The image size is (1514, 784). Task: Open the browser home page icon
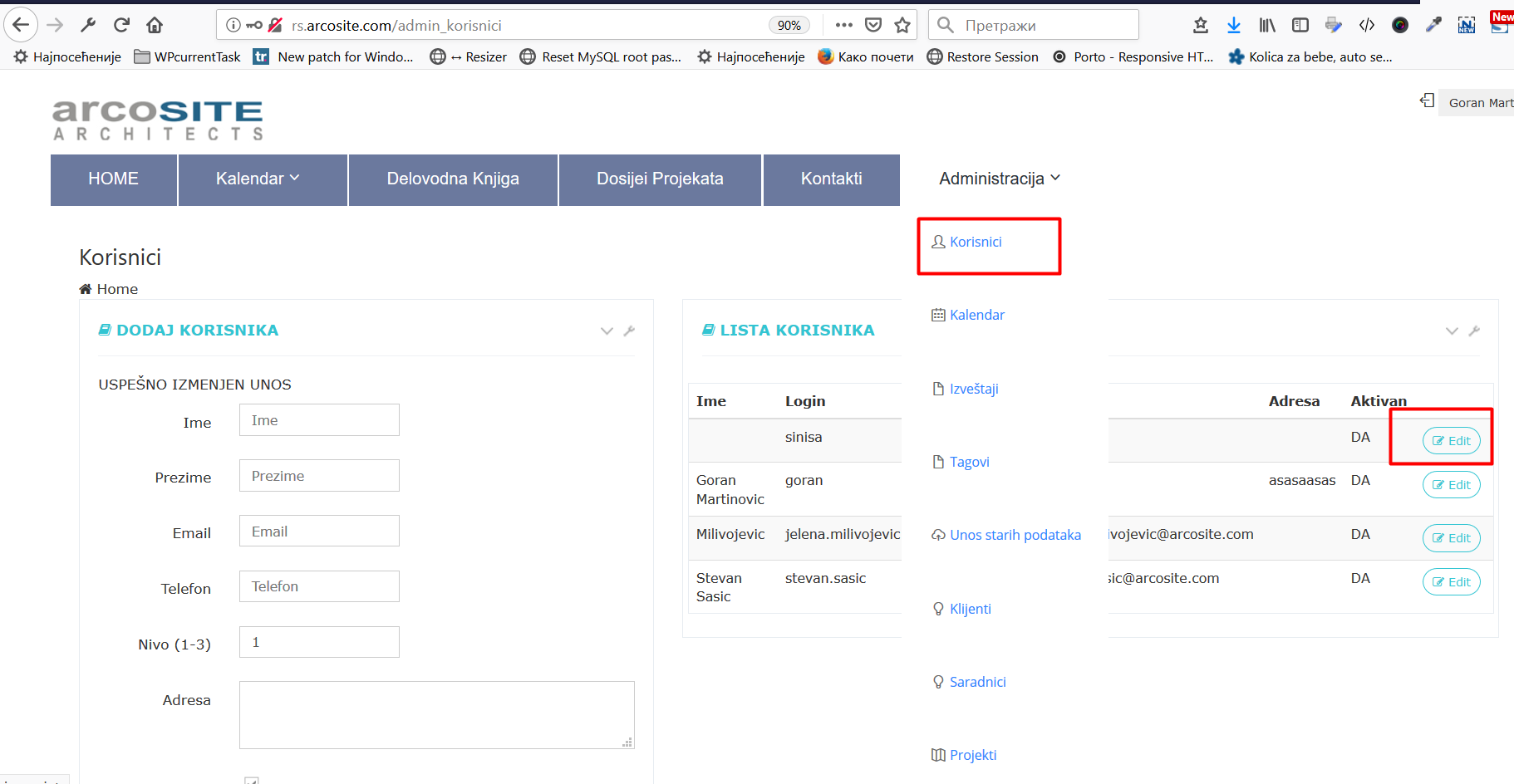coord(155,25)
